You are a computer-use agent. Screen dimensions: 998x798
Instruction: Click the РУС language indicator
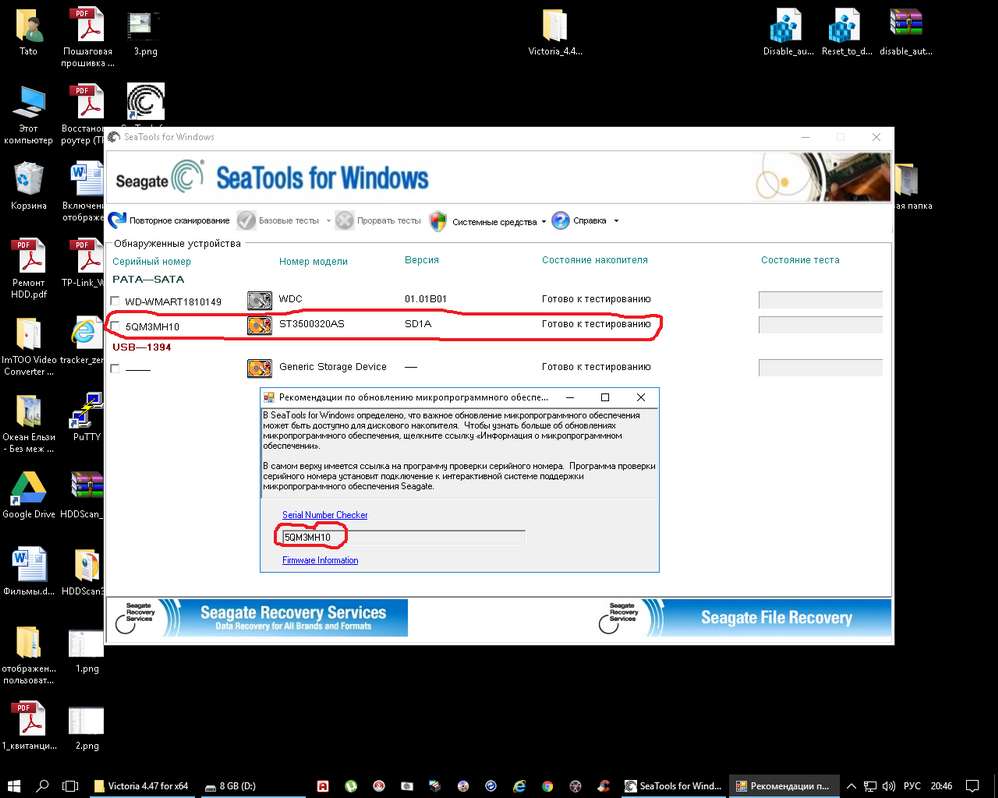[x=912, y=786]
